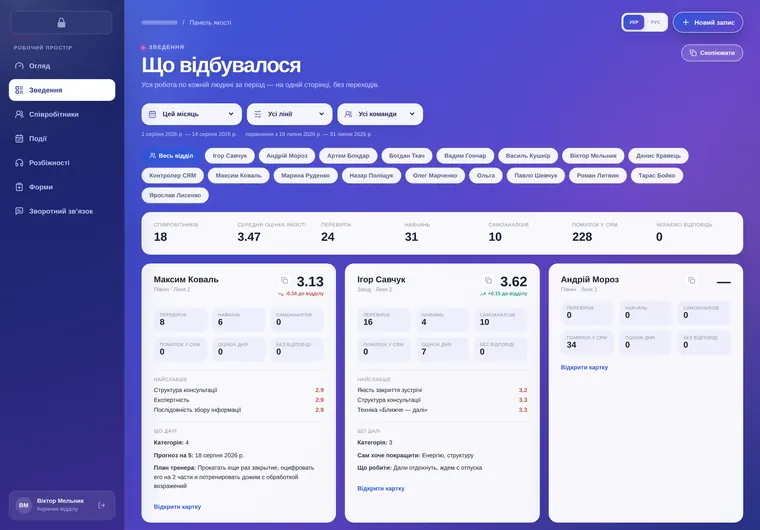Click people icon in Усі команди dropdown
This screenshot has height=530, width=760.
tap(348, 114)
